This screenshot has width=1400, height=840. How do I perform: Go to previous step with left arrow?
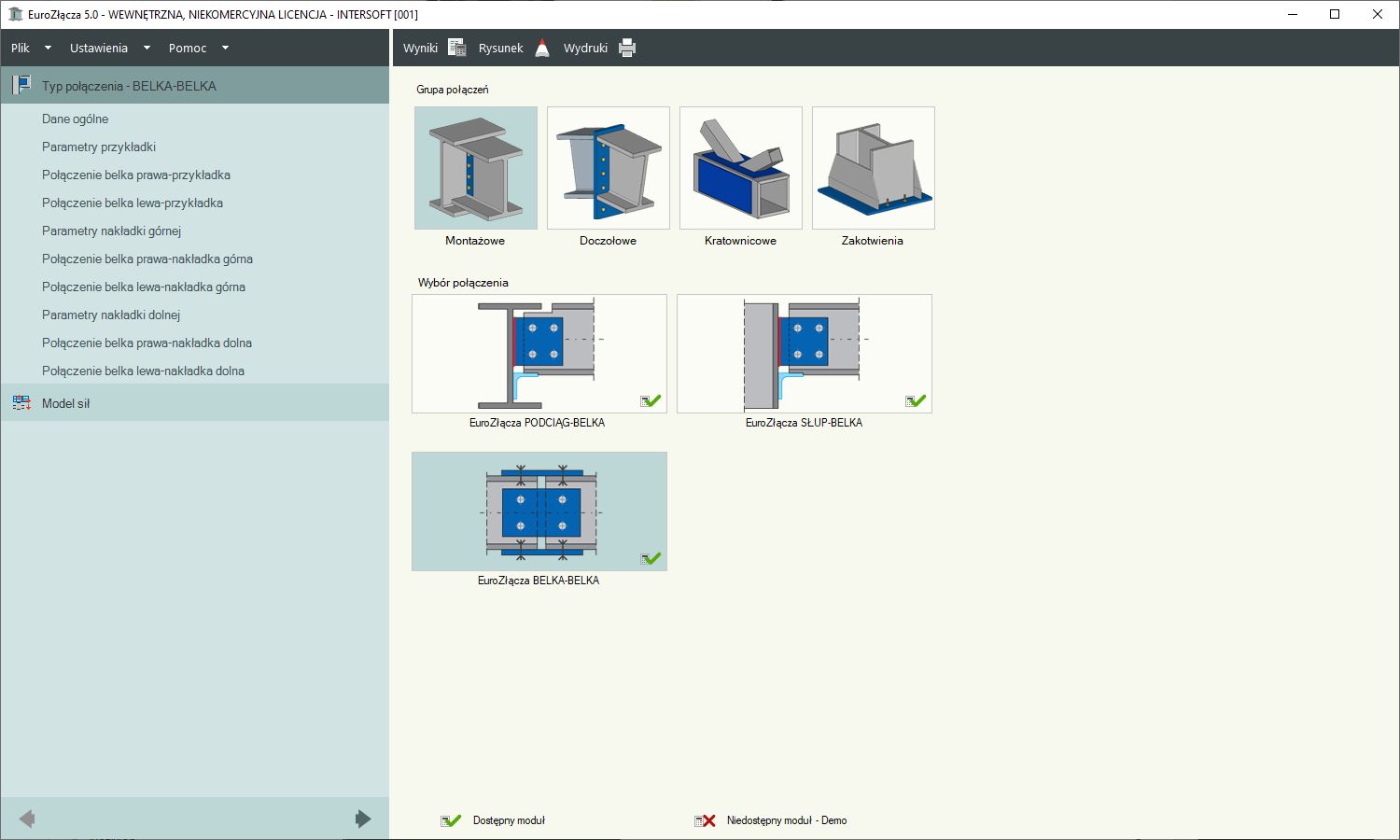[x=27, y=819]
